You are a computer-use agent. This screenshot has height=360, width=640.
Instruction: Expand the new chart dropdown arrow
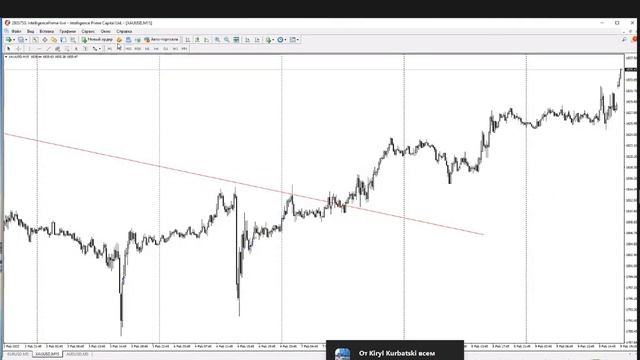(x=14, y=40)
